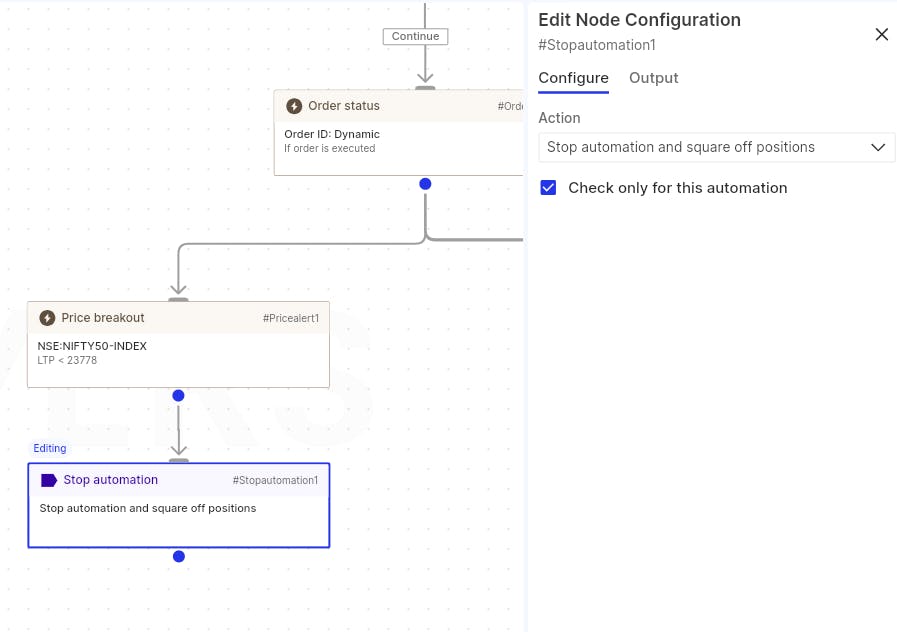Select the Price breakout node title
Screen dimensions: 897x632
tap(103, 318)
